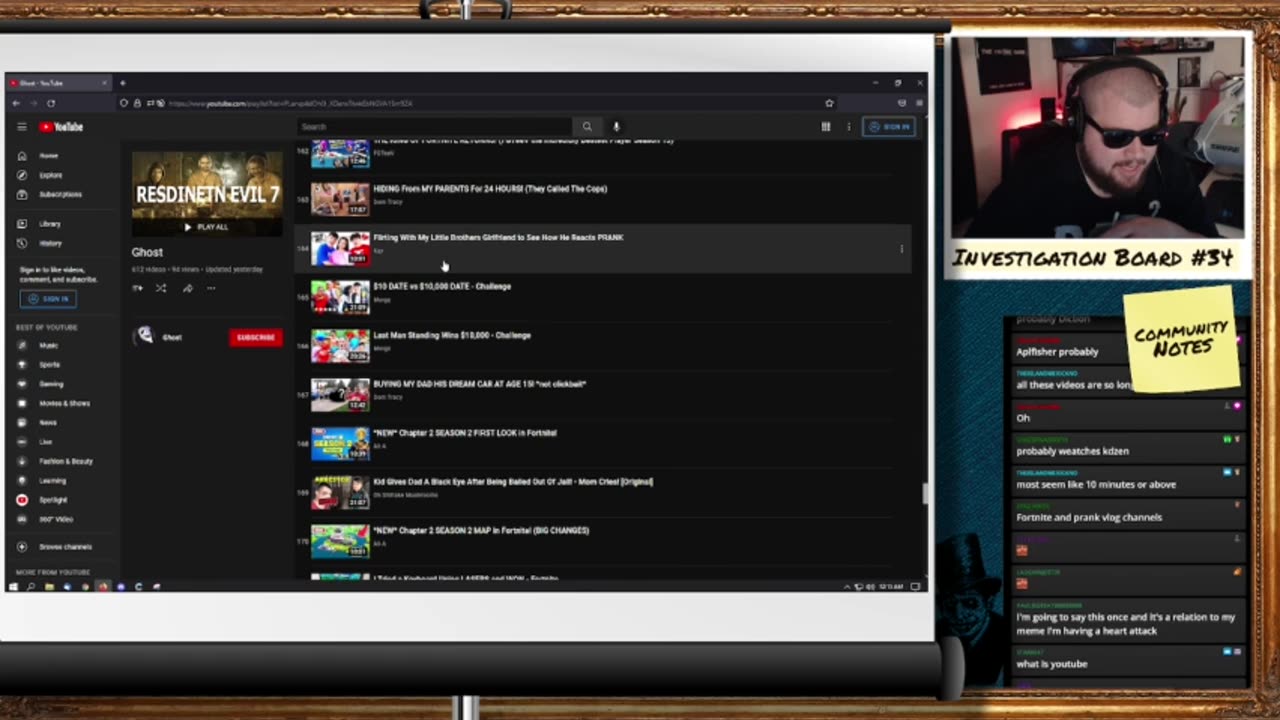1280x720 pixels.
Task: Open Explore in the sidebar
Action: [50, 175]
